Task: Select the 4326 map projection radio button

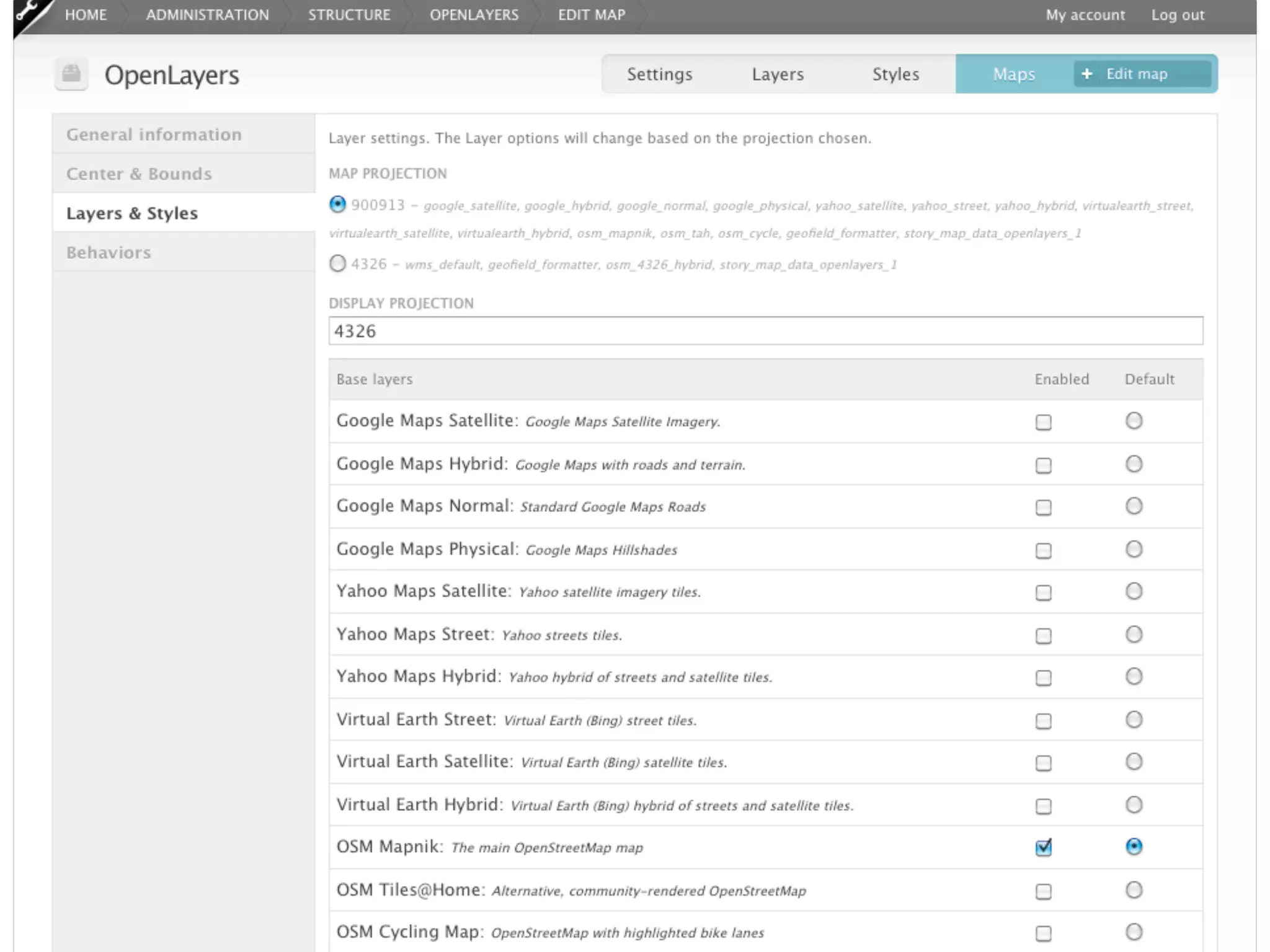Action: (337, 264)
